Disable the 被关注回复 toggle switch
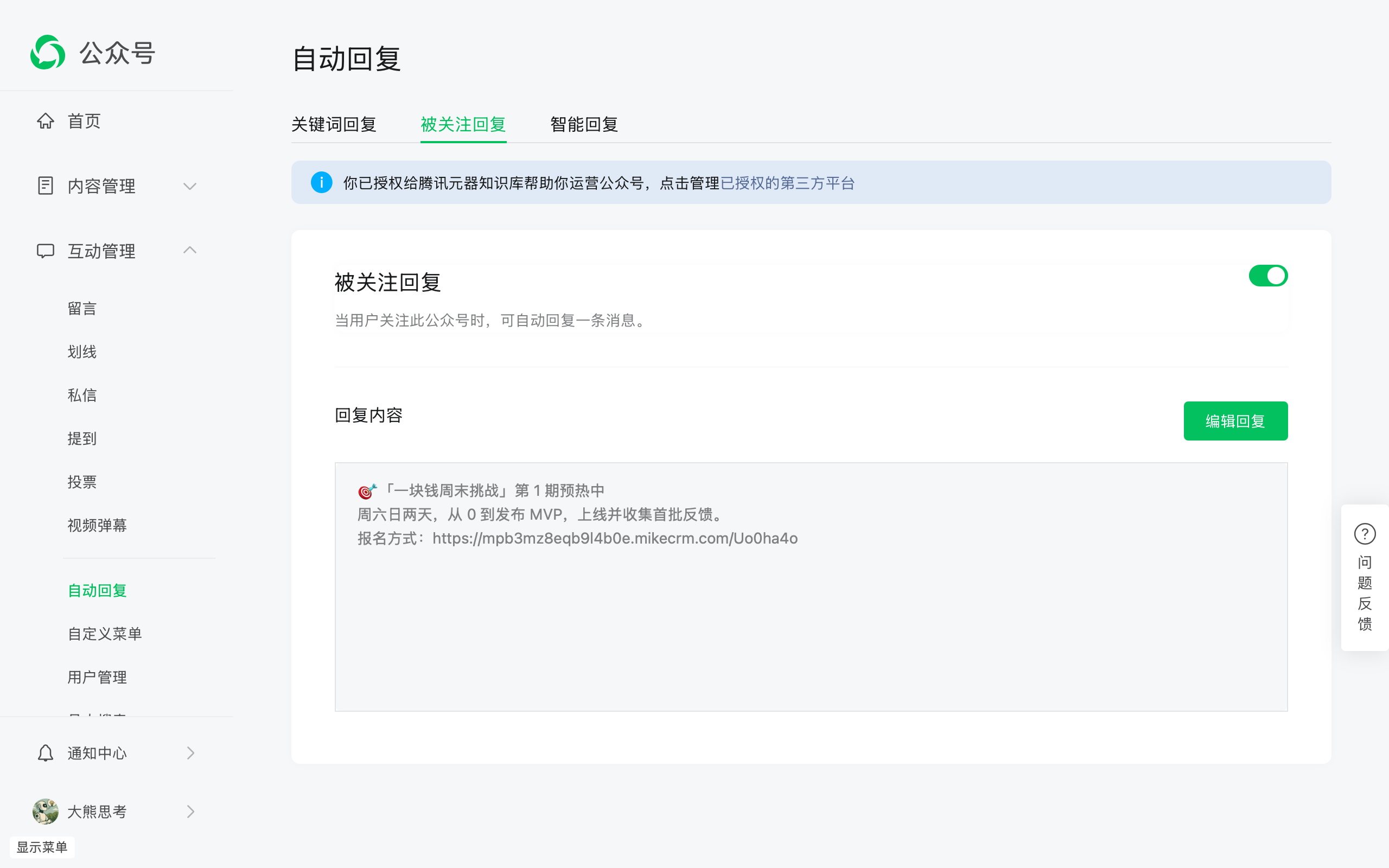The image size is (1389, 868). pyautogui.click(x=1268, y=276)
